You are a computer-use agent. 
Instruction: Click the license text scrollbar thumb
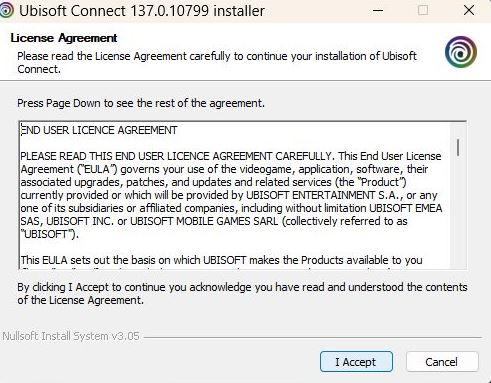[x=458, y=148]
